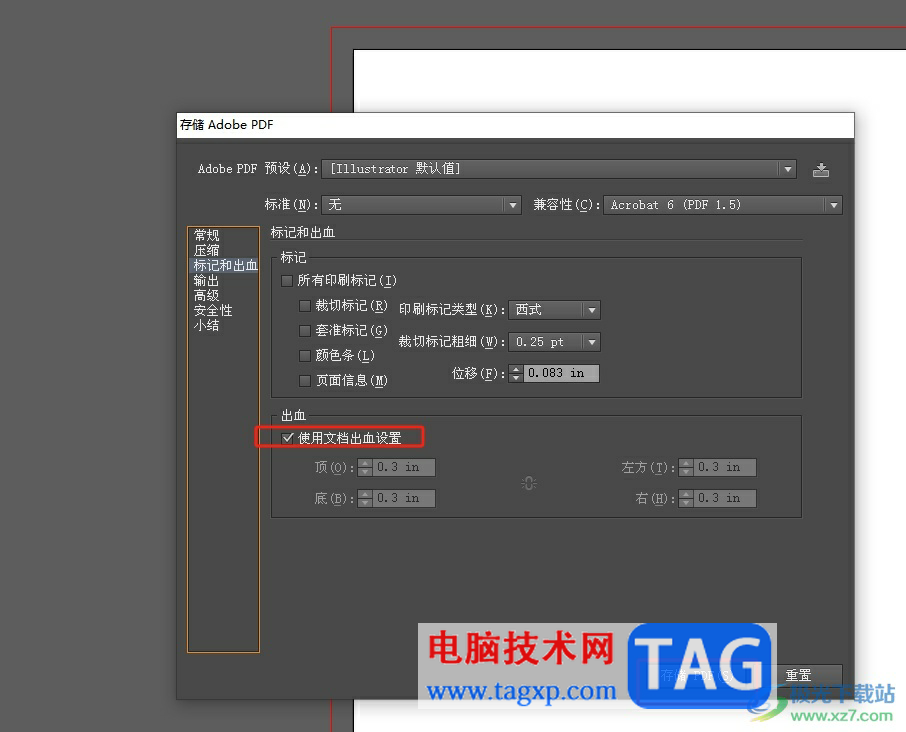Check the 裁切标记 option
This screenshot has width=906, height=732.
click(305, 306)
